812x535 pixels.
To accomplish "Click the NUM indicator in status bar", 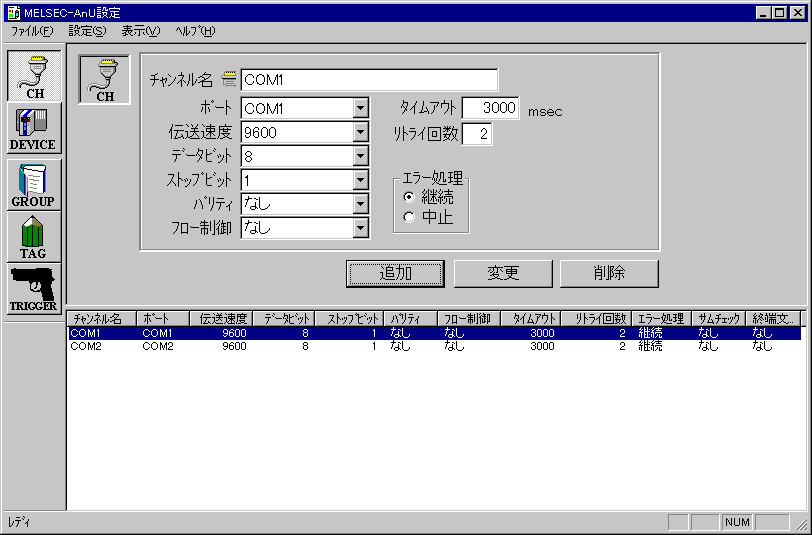I will tap(737, 523).
